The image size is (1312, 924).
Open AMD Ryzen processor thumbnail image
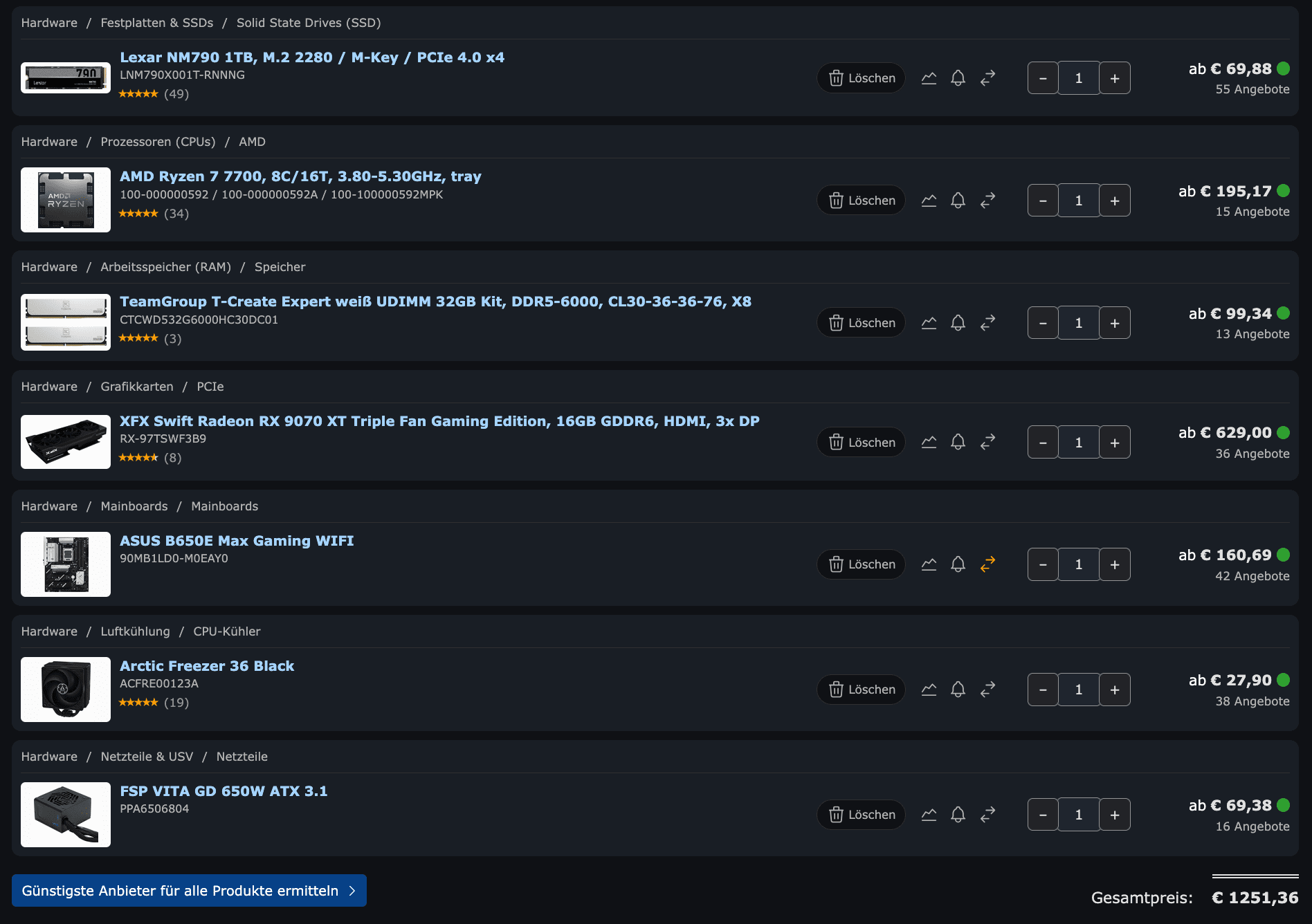pos(66,200)
